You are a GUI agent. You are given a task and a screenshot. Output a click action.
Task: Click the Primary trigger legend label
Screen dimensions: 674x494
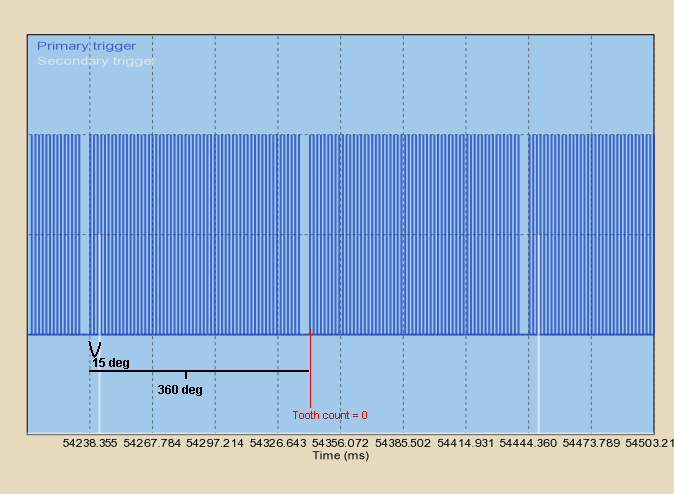tap(86, 46)
